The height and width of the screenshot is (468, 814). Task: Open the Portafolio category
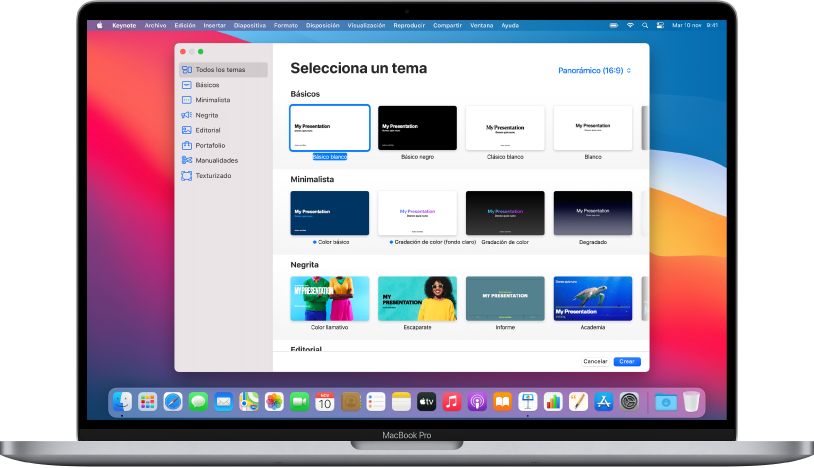click(210, 145)
